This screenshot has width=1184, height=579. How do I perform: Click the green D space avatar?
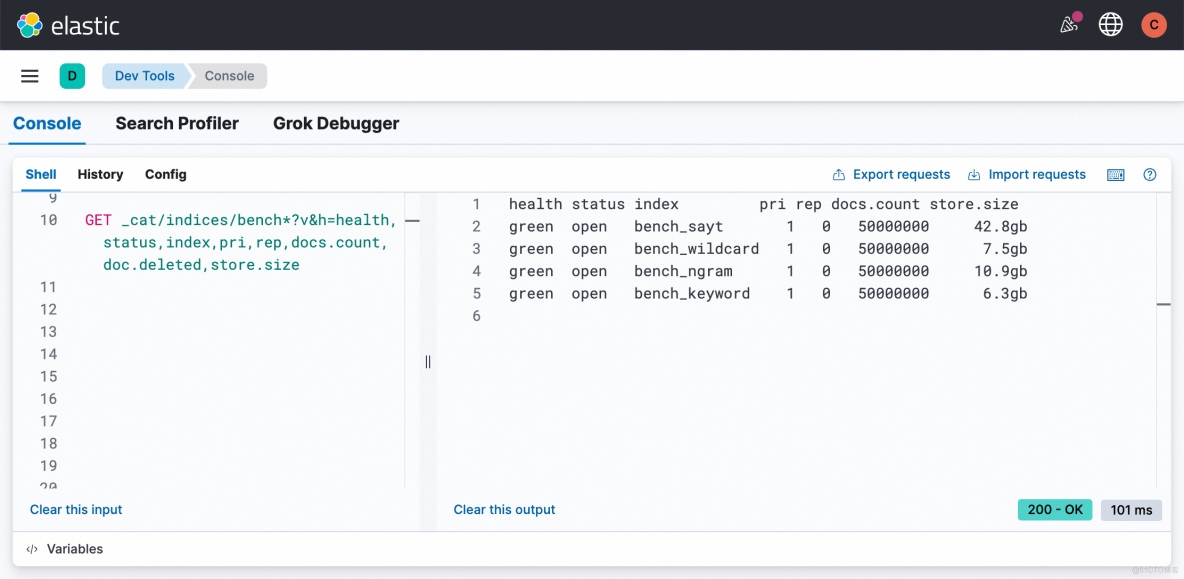[72, 76]
